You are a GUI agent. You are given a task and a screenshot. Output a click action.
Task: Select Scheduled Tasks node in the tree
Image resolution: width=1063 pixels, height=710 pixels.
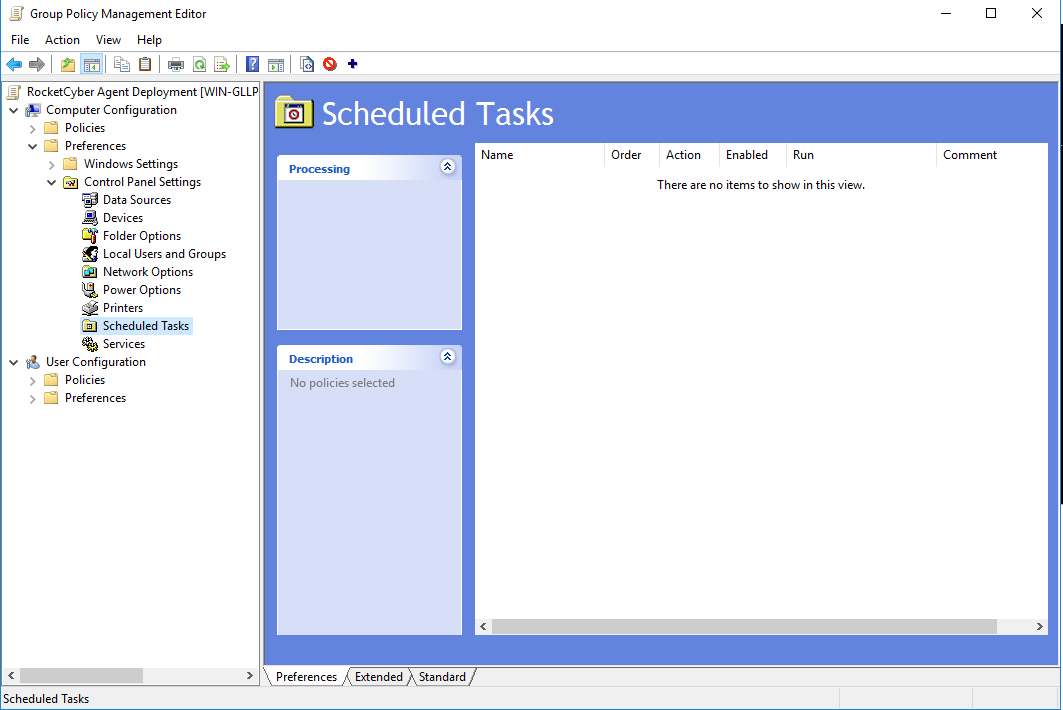point(146,326)
